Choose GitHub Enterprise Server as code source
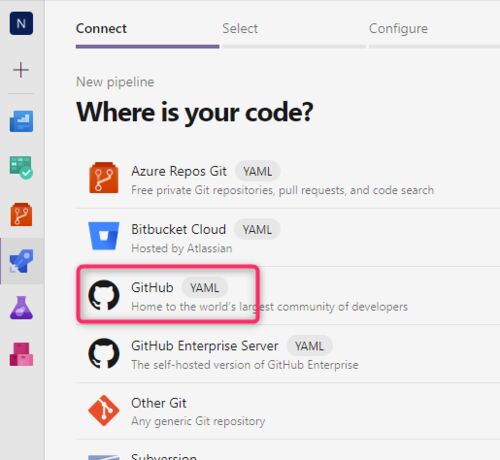Viewport: 500px width, 460px height. [288, 354]
